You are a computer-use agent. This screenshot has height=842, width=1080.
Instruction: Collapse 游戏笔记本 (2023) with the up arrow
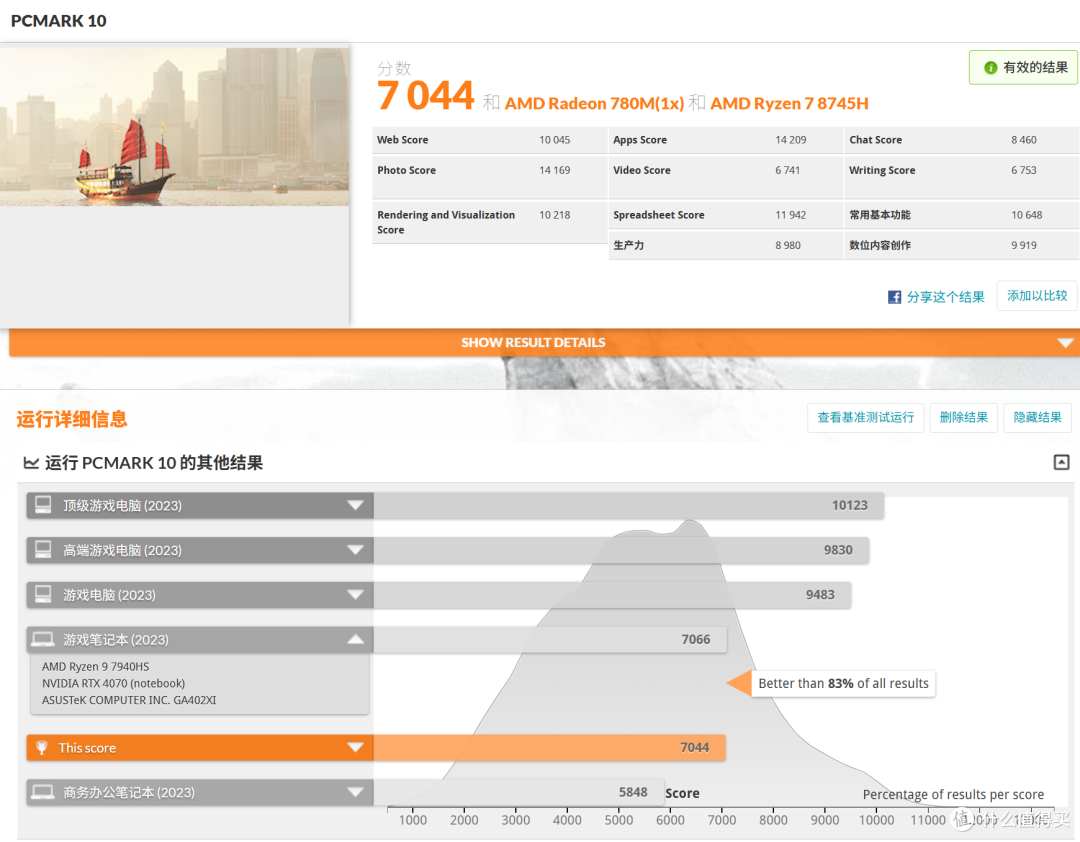355,639
